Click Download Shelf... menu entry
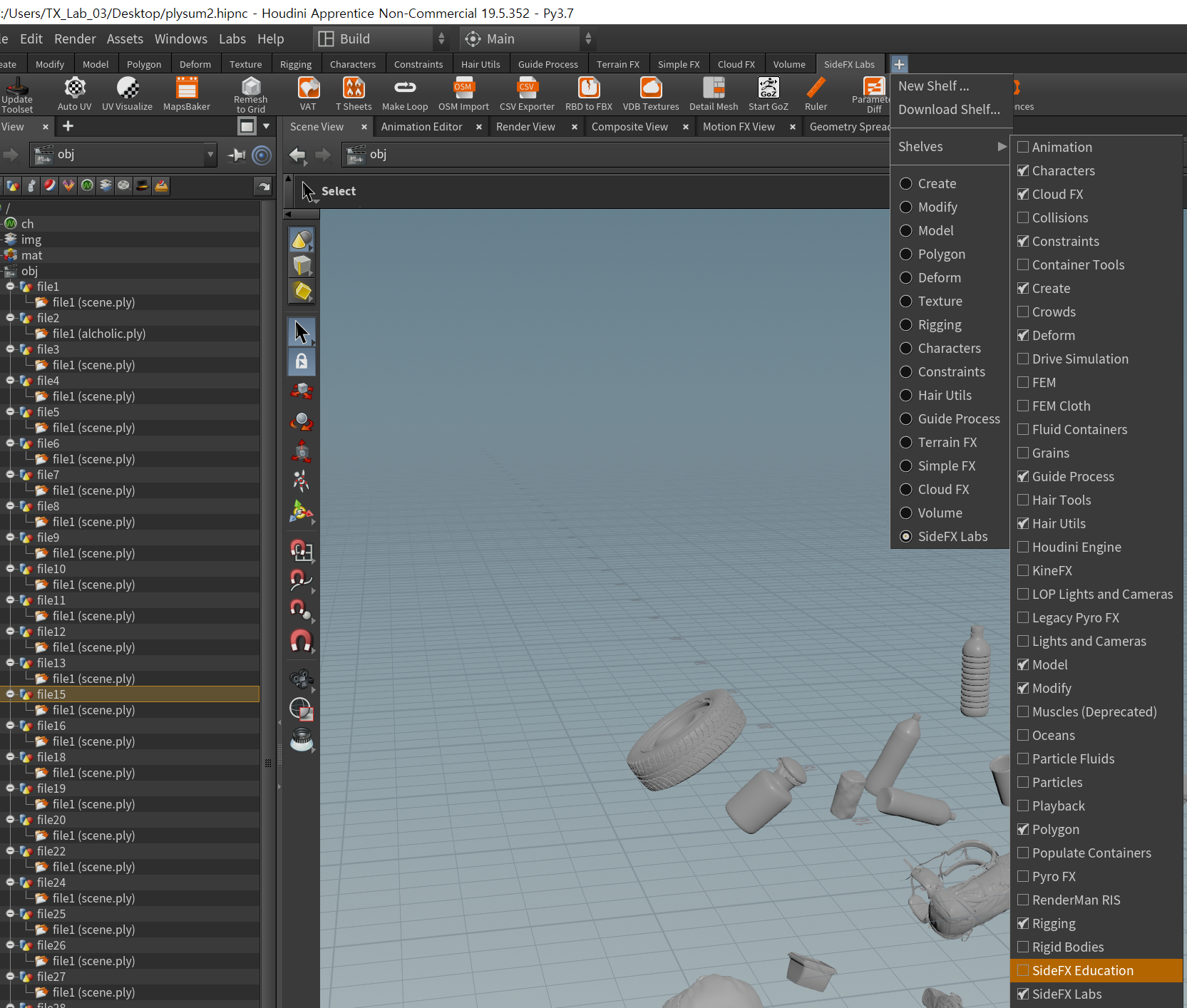Screen dimensions: 1187x1008 pyautogui.click(x=949, y=109)
